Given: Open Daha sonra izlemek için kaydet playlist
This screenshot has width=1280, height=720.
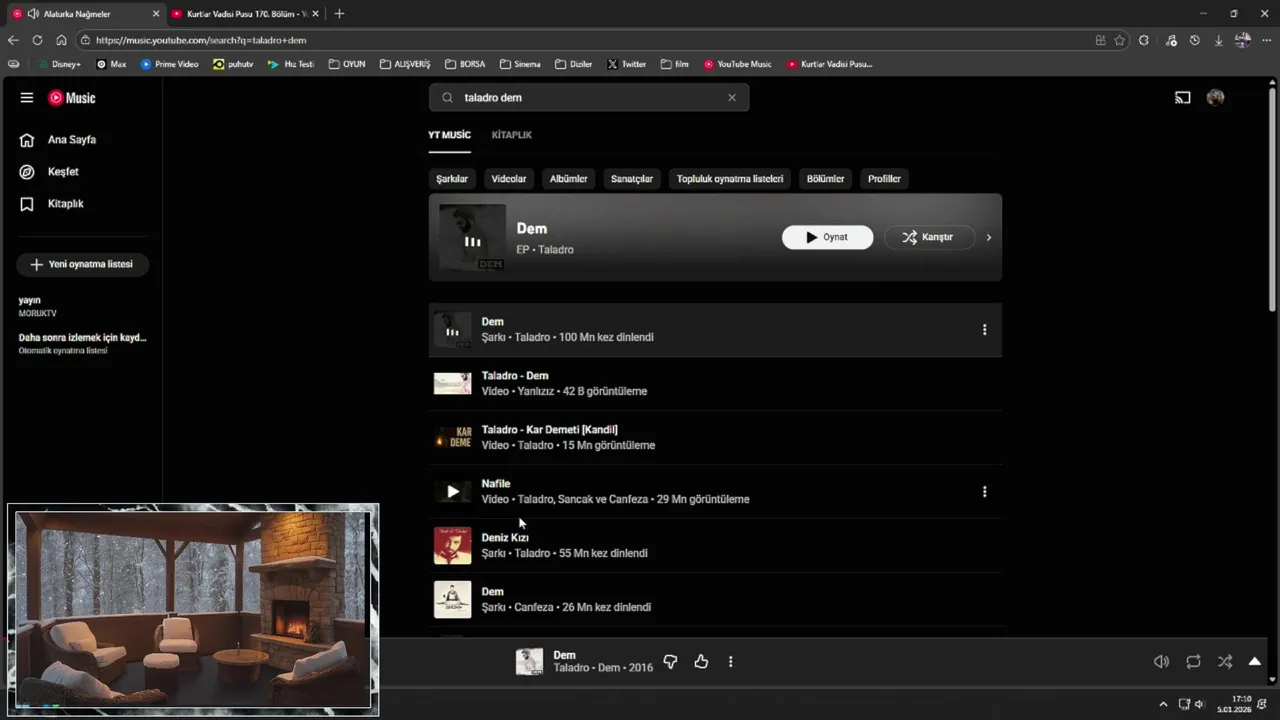Looking at the screenshot, I should [x=81, y=344].
